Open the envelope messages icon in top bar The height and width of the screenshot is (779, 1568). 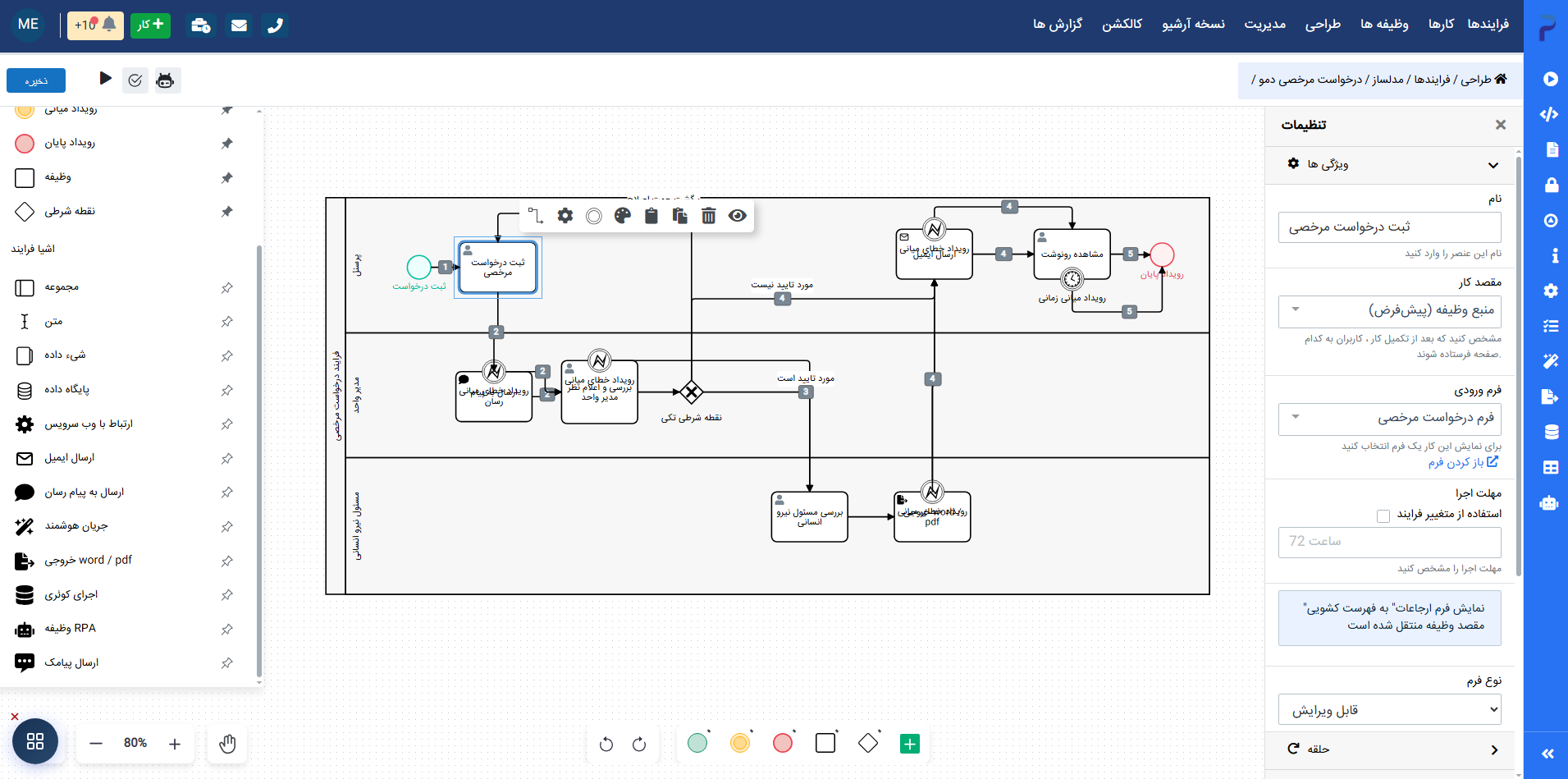[x=239, y=25]
